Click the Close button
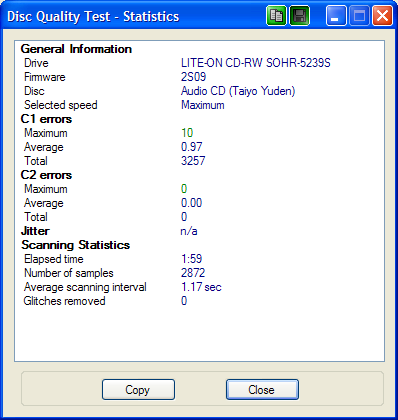This screenshot has height=420, width=398. 262,389
